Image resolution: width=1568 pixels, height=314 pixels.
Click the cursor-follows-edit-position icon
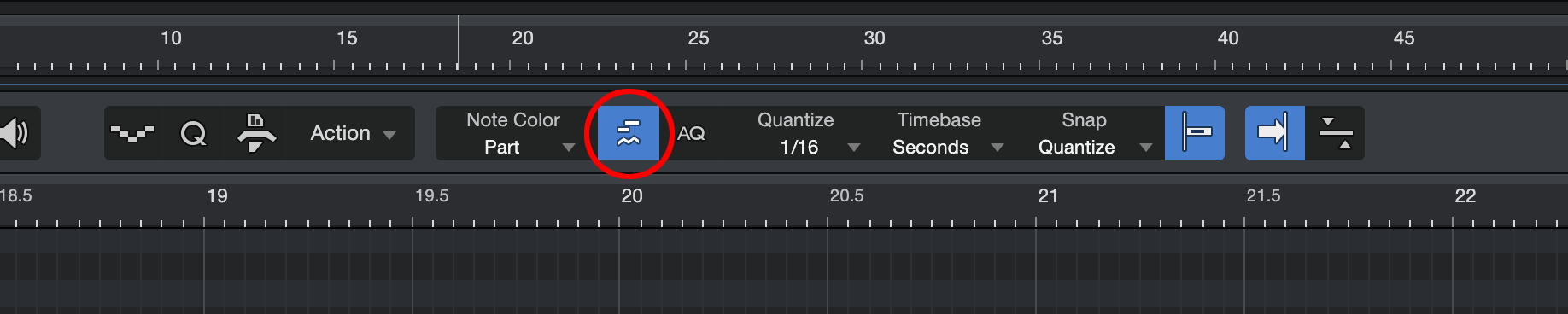pos(1336,133)
